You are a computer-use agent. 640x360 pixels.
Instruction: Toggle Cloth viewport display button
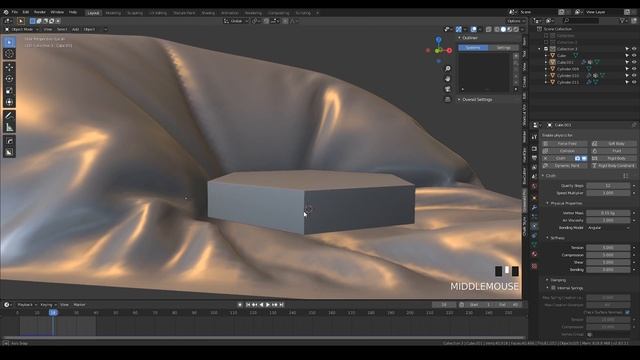pos(584,158)
